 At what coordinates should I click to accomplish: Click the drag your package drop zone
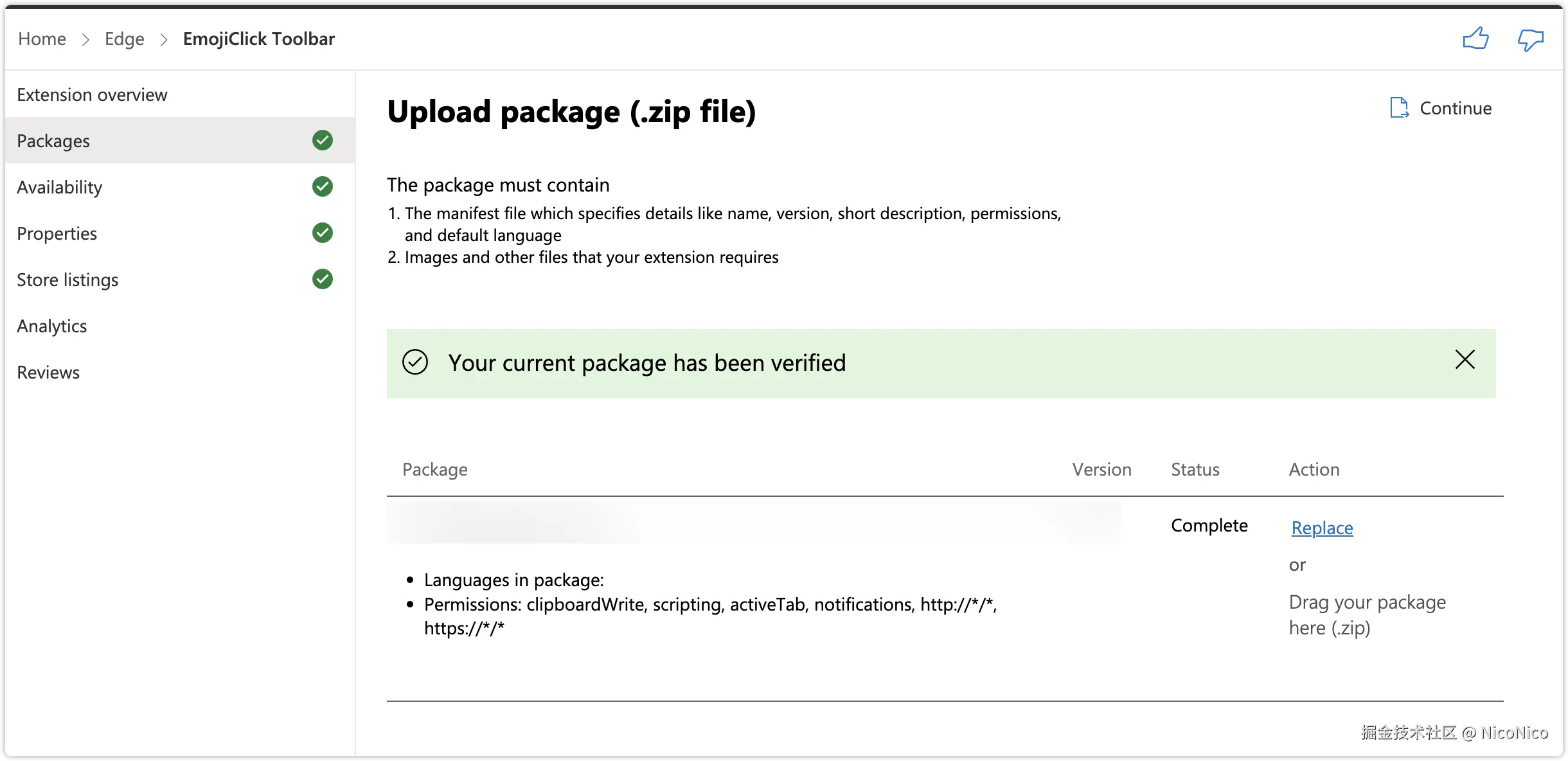coord(1367,615)
